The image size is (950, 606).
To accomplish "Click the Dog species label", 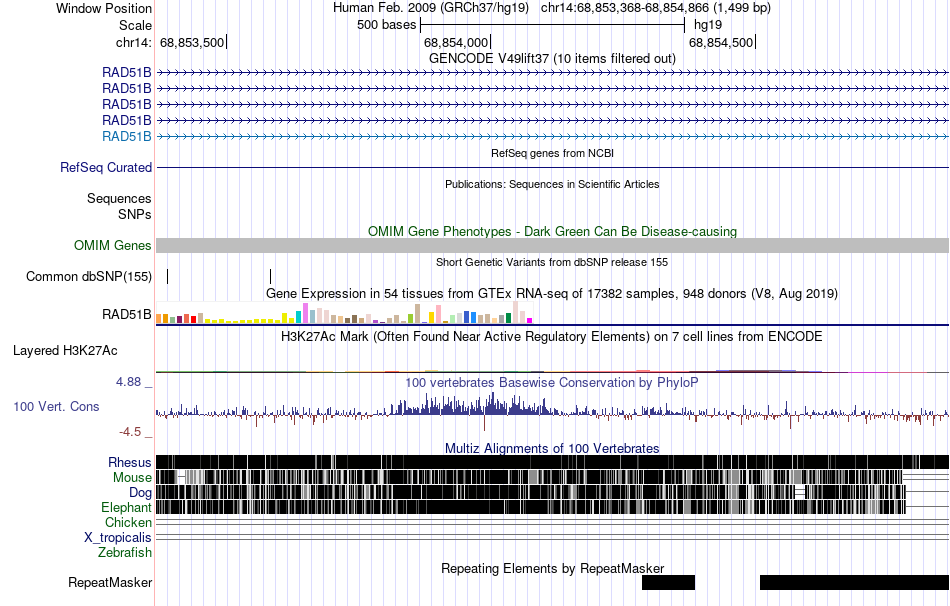I will click(x=140, y=493).
